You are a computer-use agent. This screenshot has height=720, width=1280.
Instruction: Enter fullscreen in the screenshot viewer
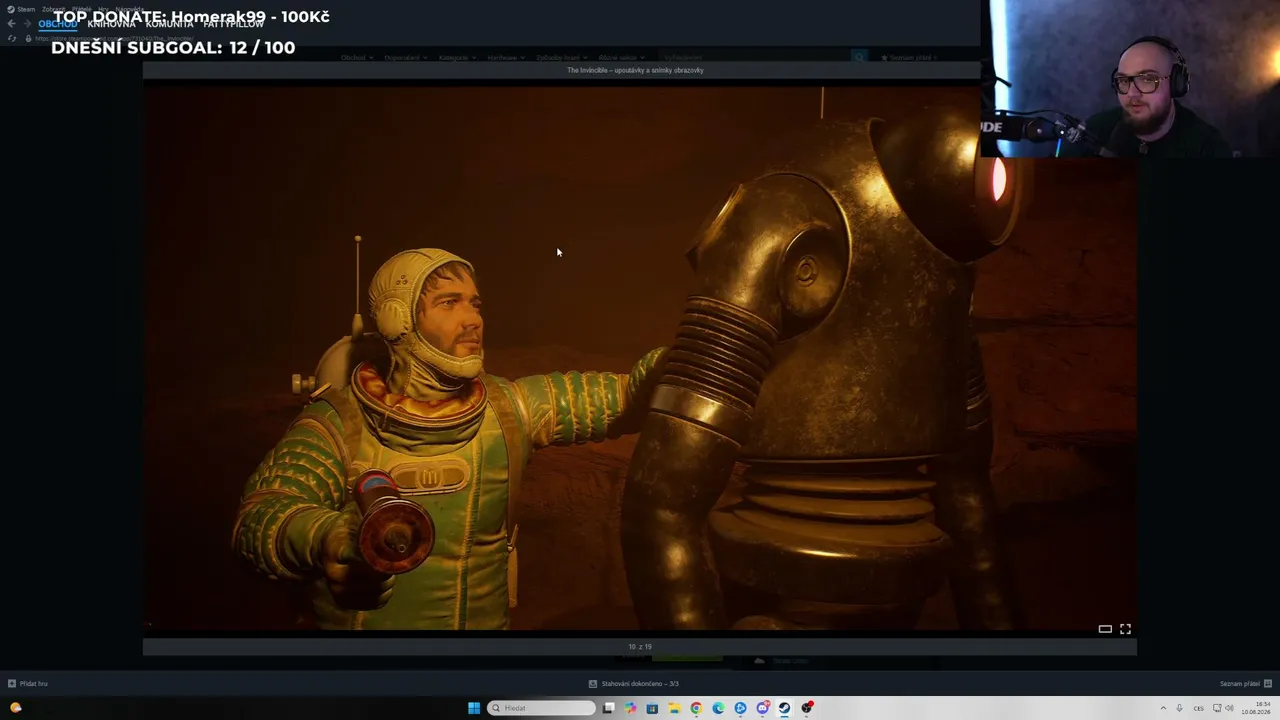pos(1125,629)
